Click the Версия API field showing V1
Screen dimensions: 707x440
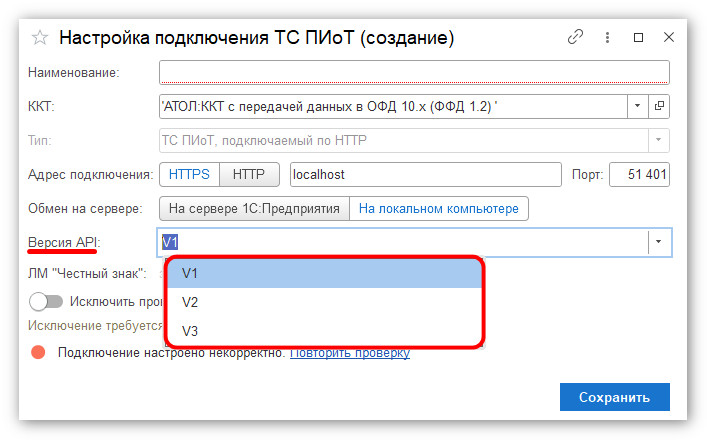(403, 242)
